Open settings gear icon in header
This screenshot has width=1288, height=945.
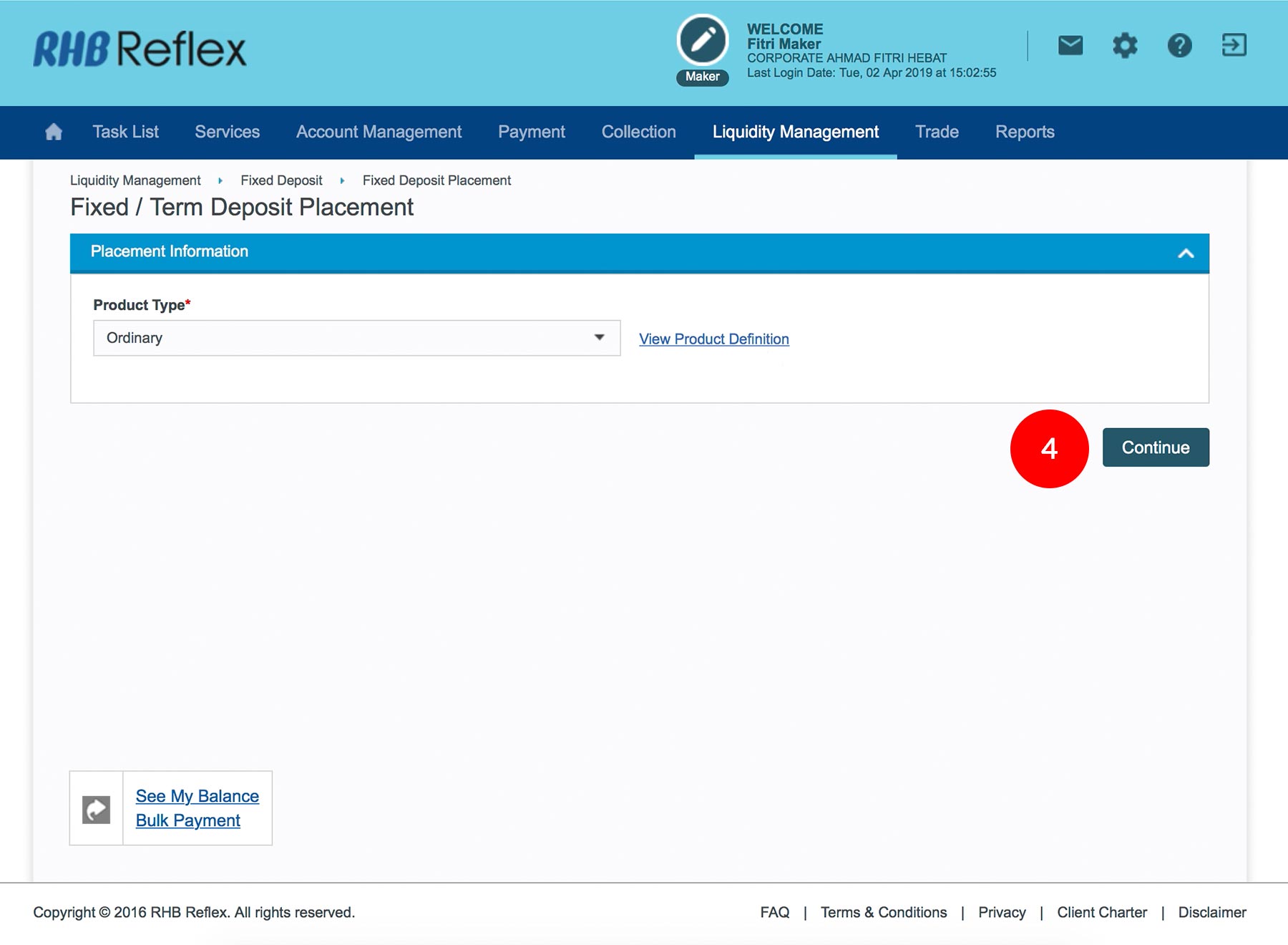click(x=1124, y=46)
